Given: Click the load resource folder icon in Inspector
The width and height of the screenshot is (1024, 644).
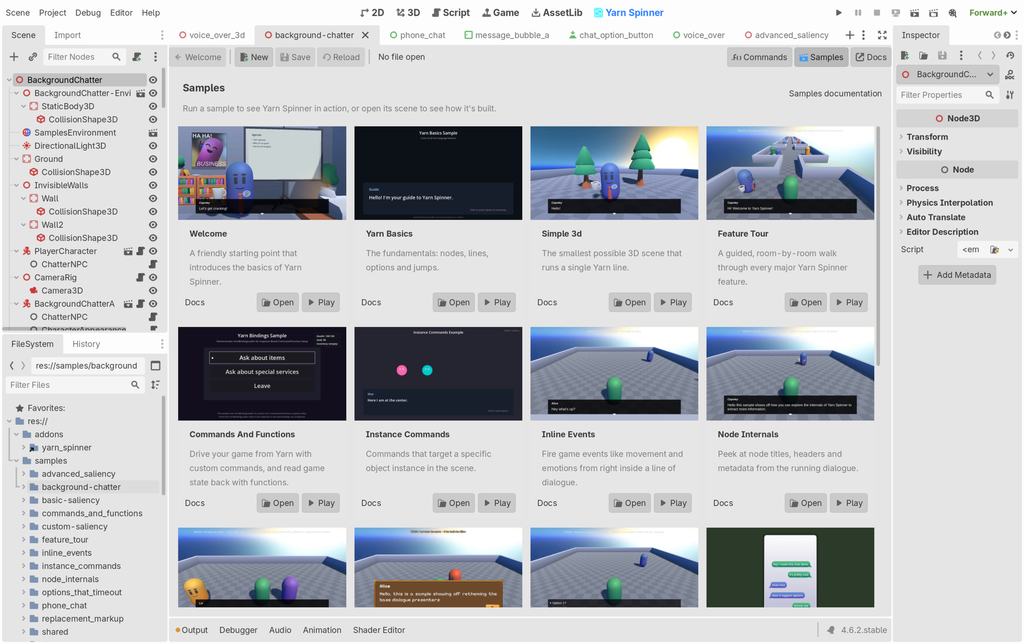Looking at the screenshot, I should [923, 56].
